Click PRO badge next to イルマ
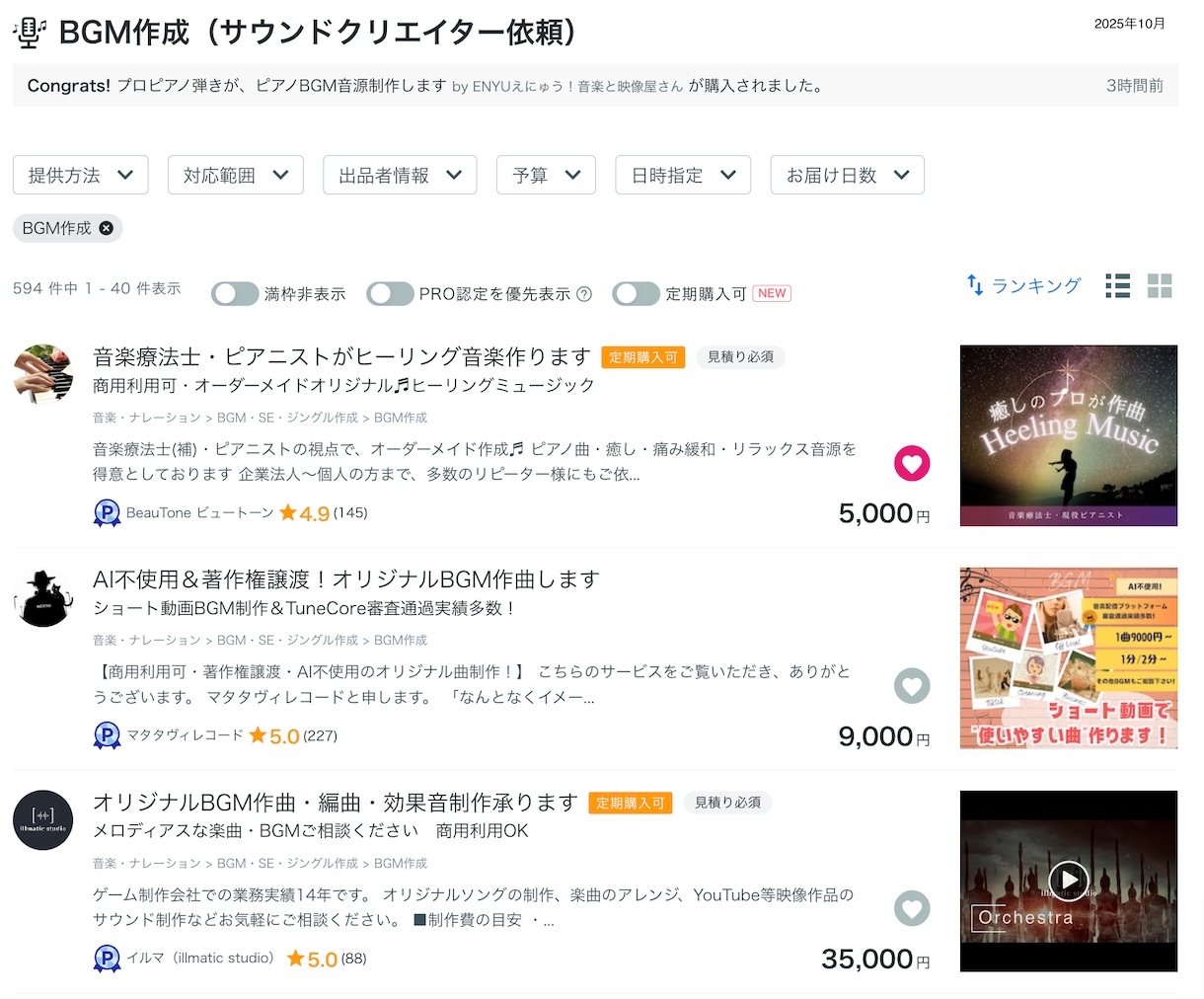The image size is (1204, 999). (x=107, y=959)
